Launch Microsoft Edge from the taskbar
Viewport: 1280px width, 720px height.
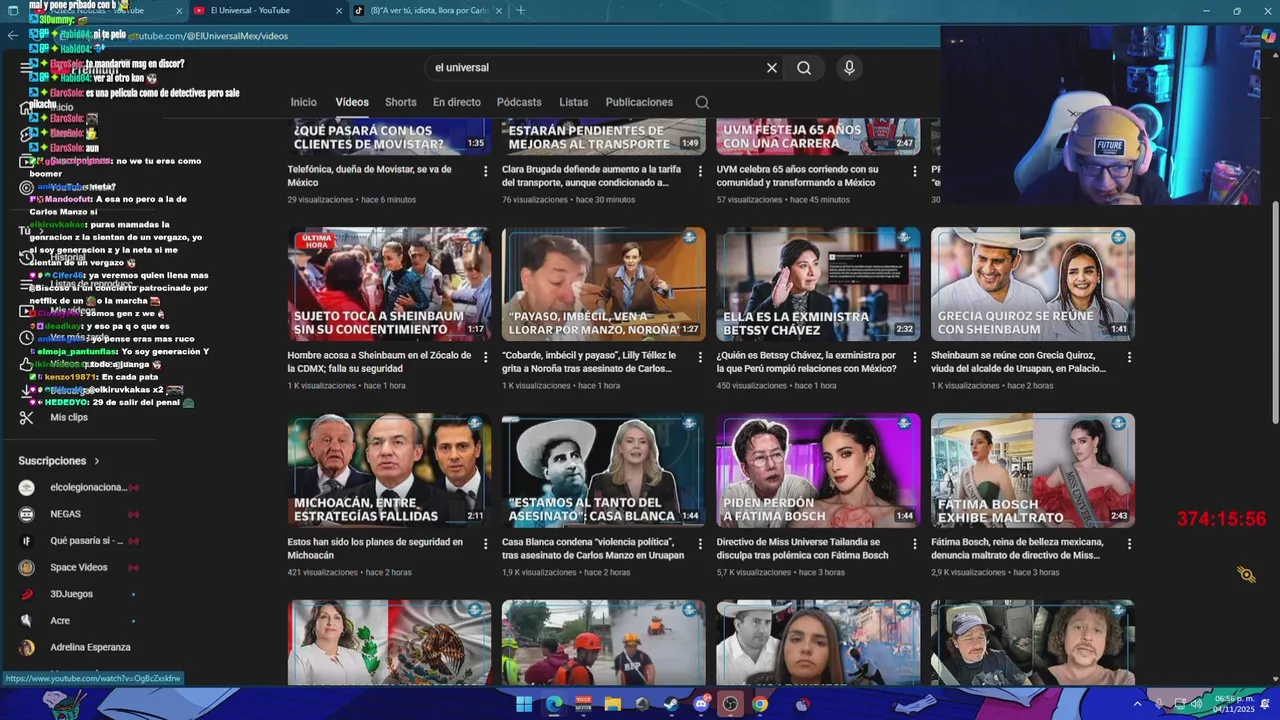[x=554, y=704]
